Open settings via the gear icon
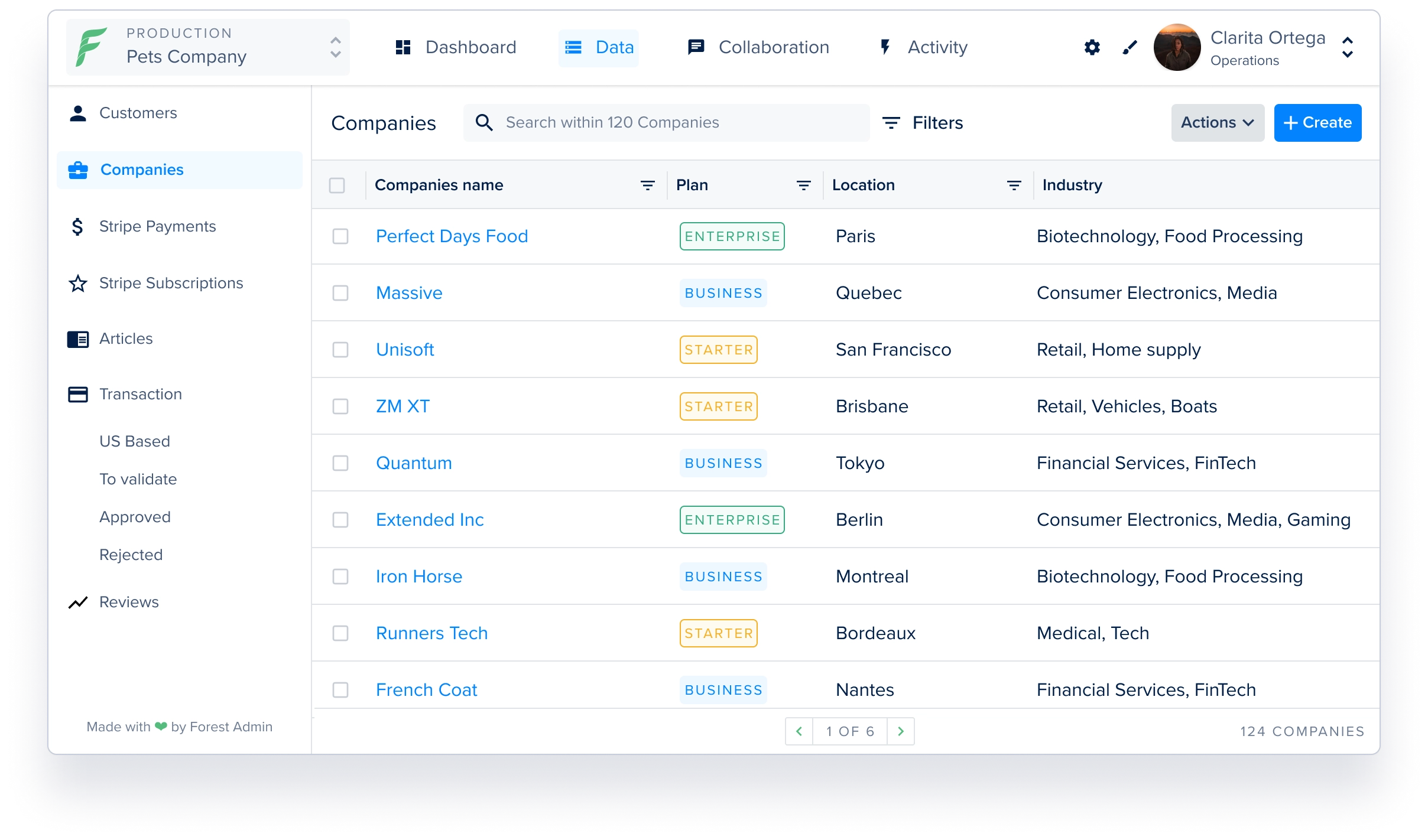 pos(1092,47)
